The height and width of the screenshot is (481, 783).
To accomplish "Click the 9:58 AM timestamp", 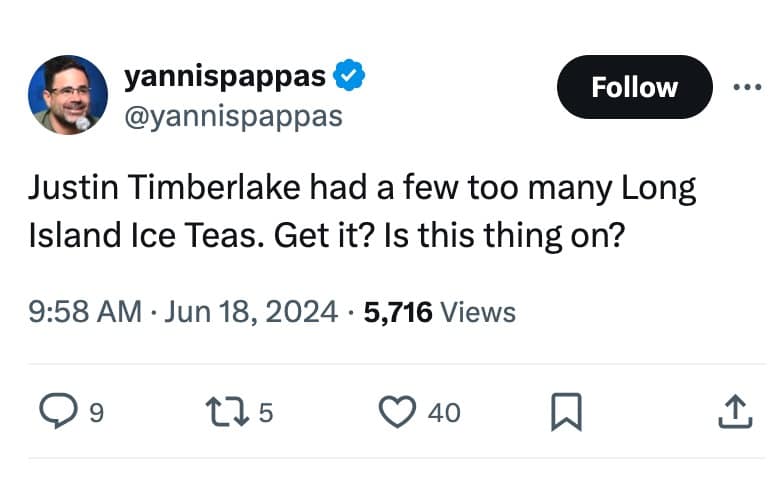I will 84,312.
